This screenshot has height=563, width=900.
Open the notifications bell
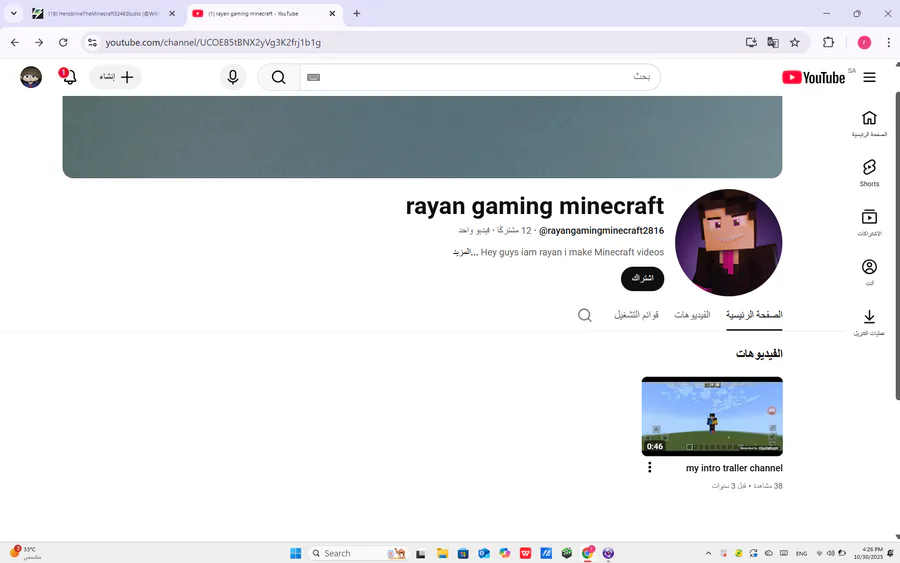click(x=68, y=77)
